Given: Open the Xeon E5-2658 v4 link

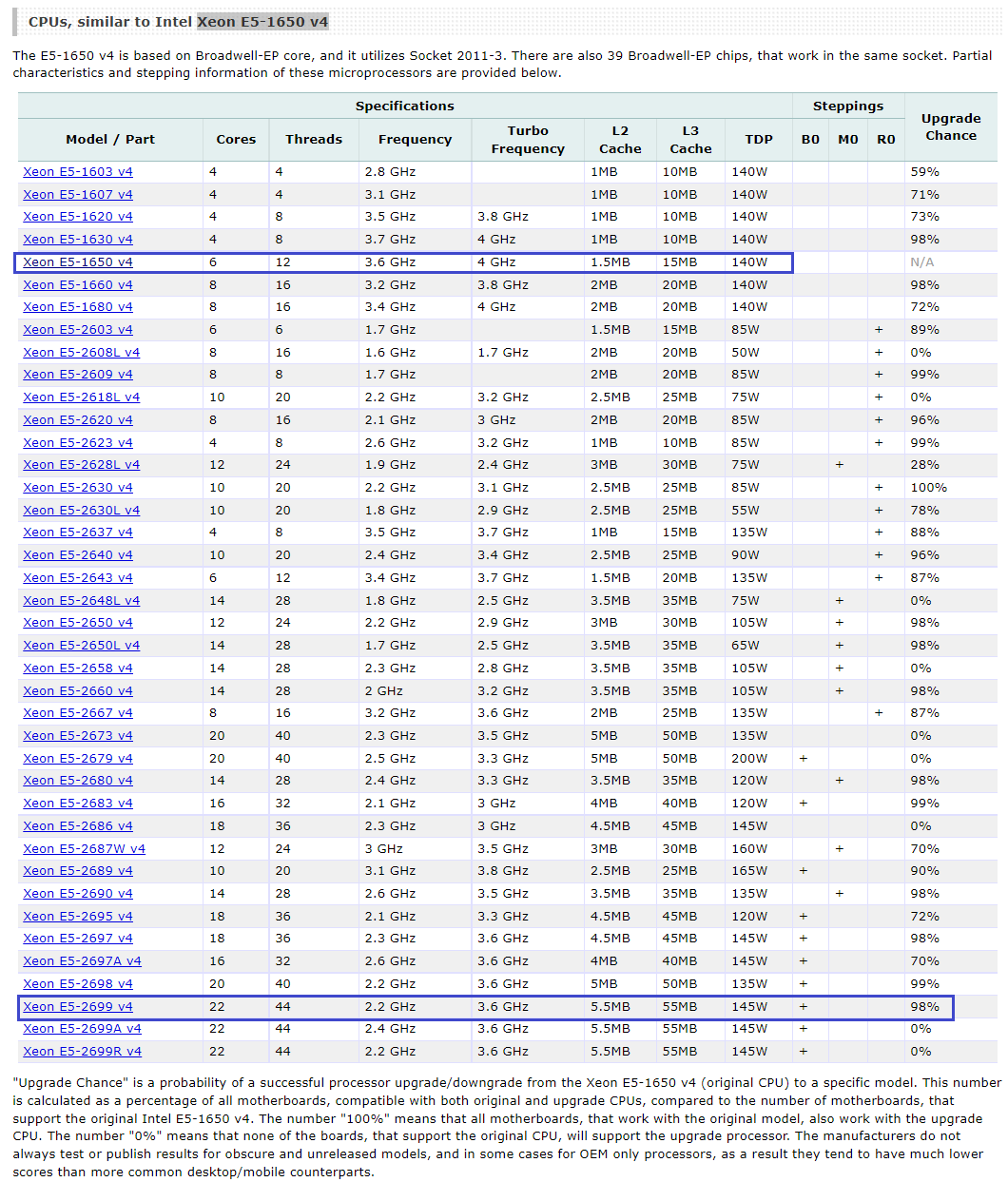Looking at the screenshot, I should (x=78, y=669).
